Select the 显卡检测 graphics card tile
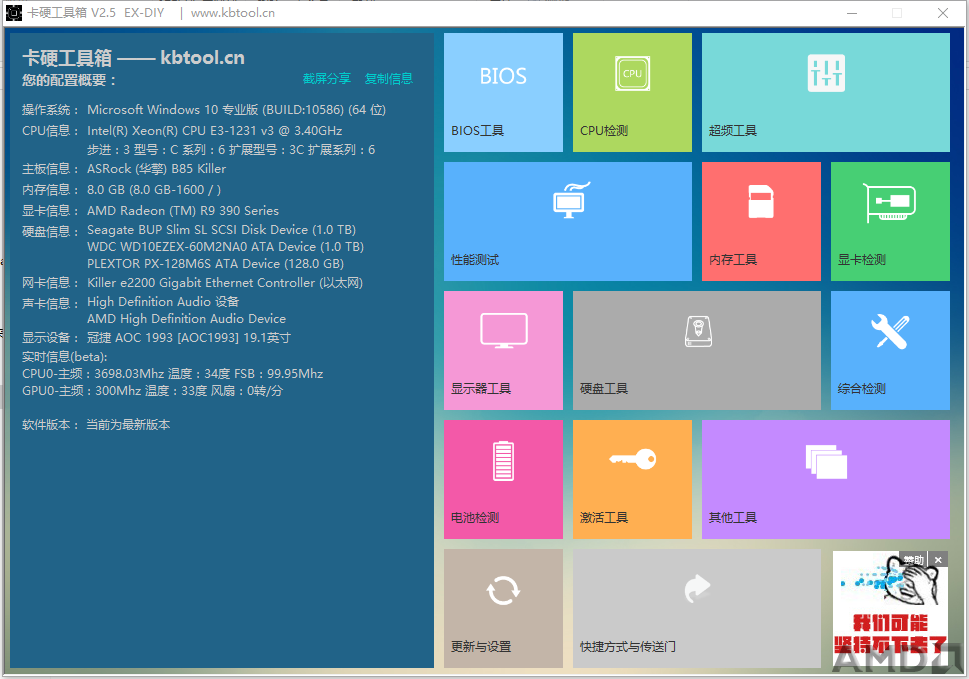969x679 pixels. click(x=891, y=221)
